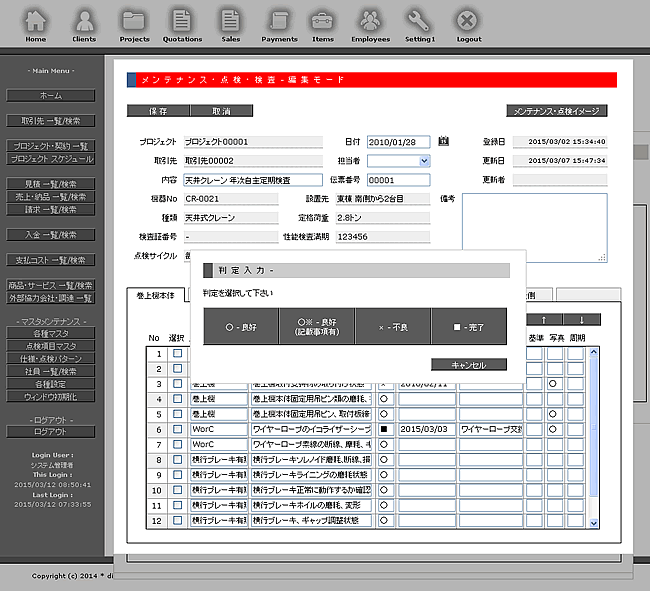Open 仕様・点検パターン menu item
The image size is (650, 591).
pyautogui.click(x=51, y=358)
